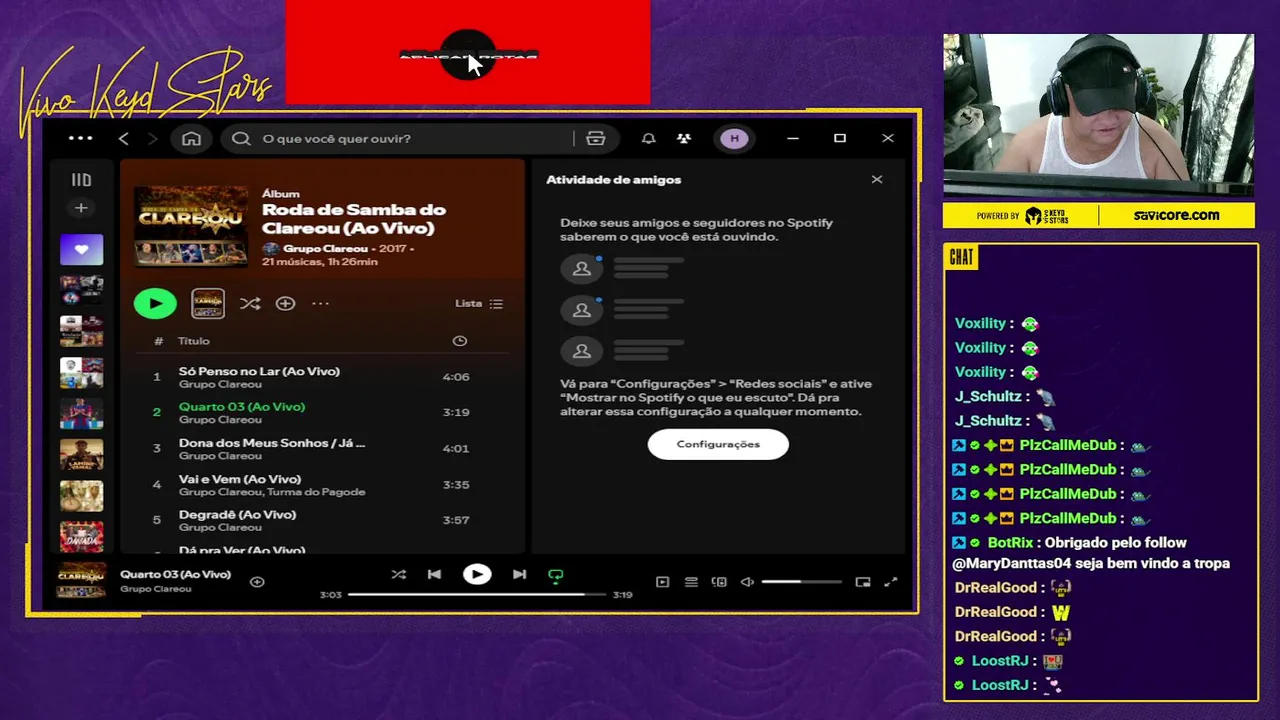Add album to library with plus circle
Viewport: 1280px width, 720px height.
pos(285,303)
